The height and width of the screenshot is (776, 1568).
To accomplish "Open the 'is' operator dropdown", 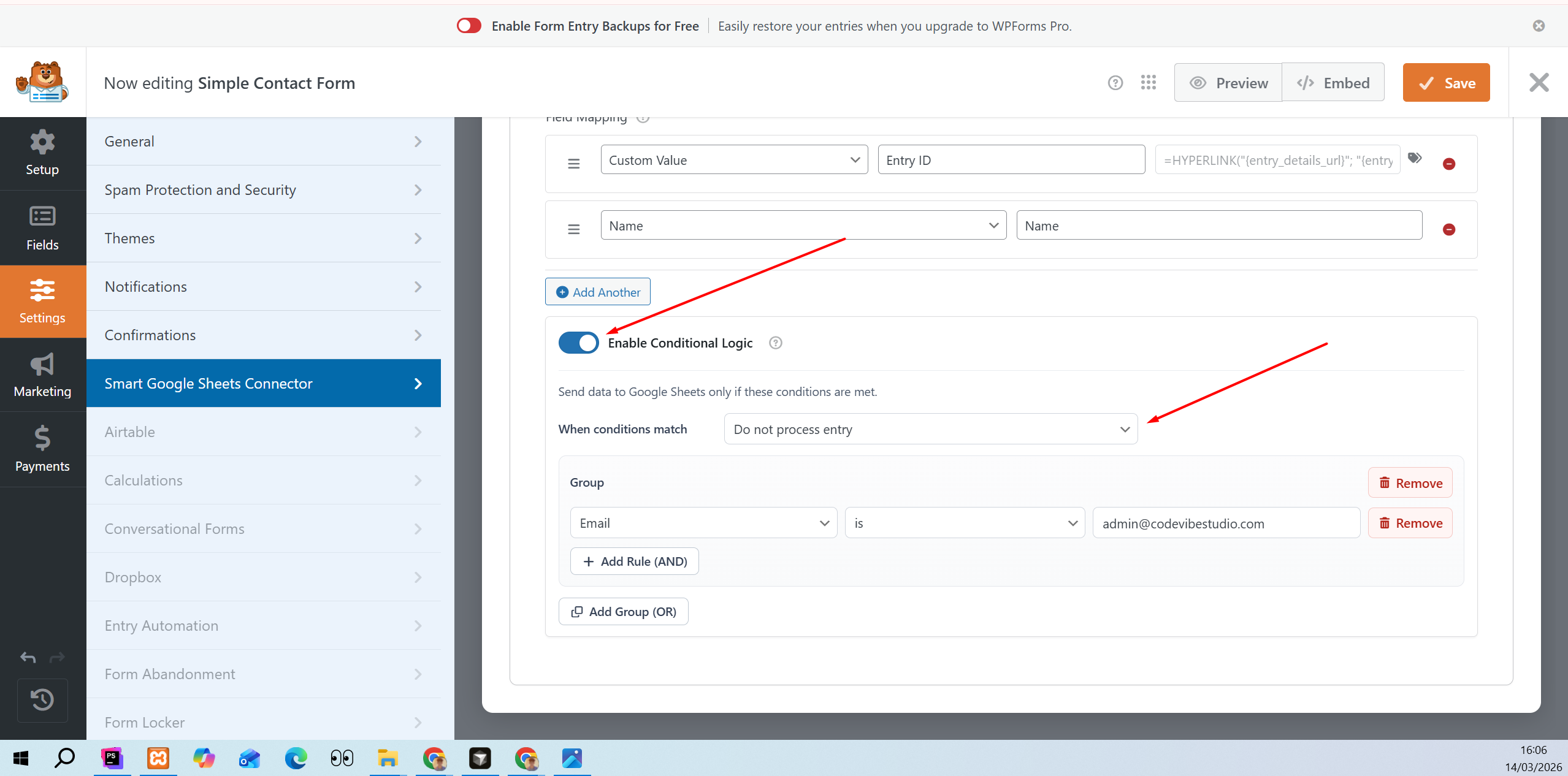I will [x=965, y=523].
